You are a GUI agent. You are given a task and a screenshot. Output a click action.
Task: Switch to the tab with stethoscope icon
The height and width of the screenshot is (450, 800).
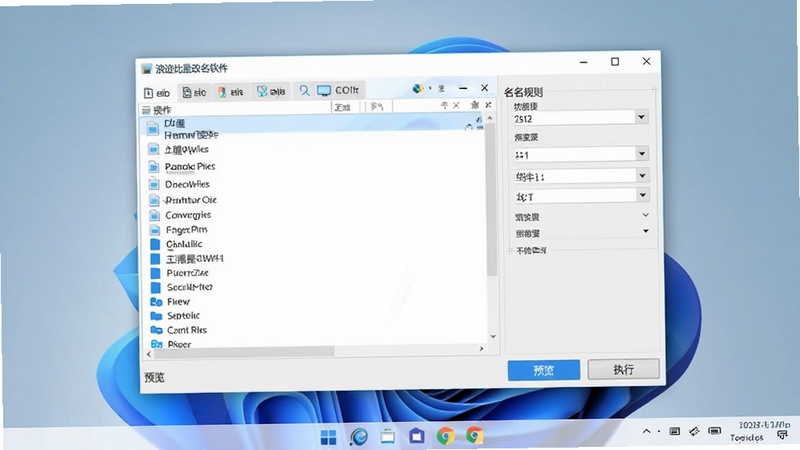(271, 91)
